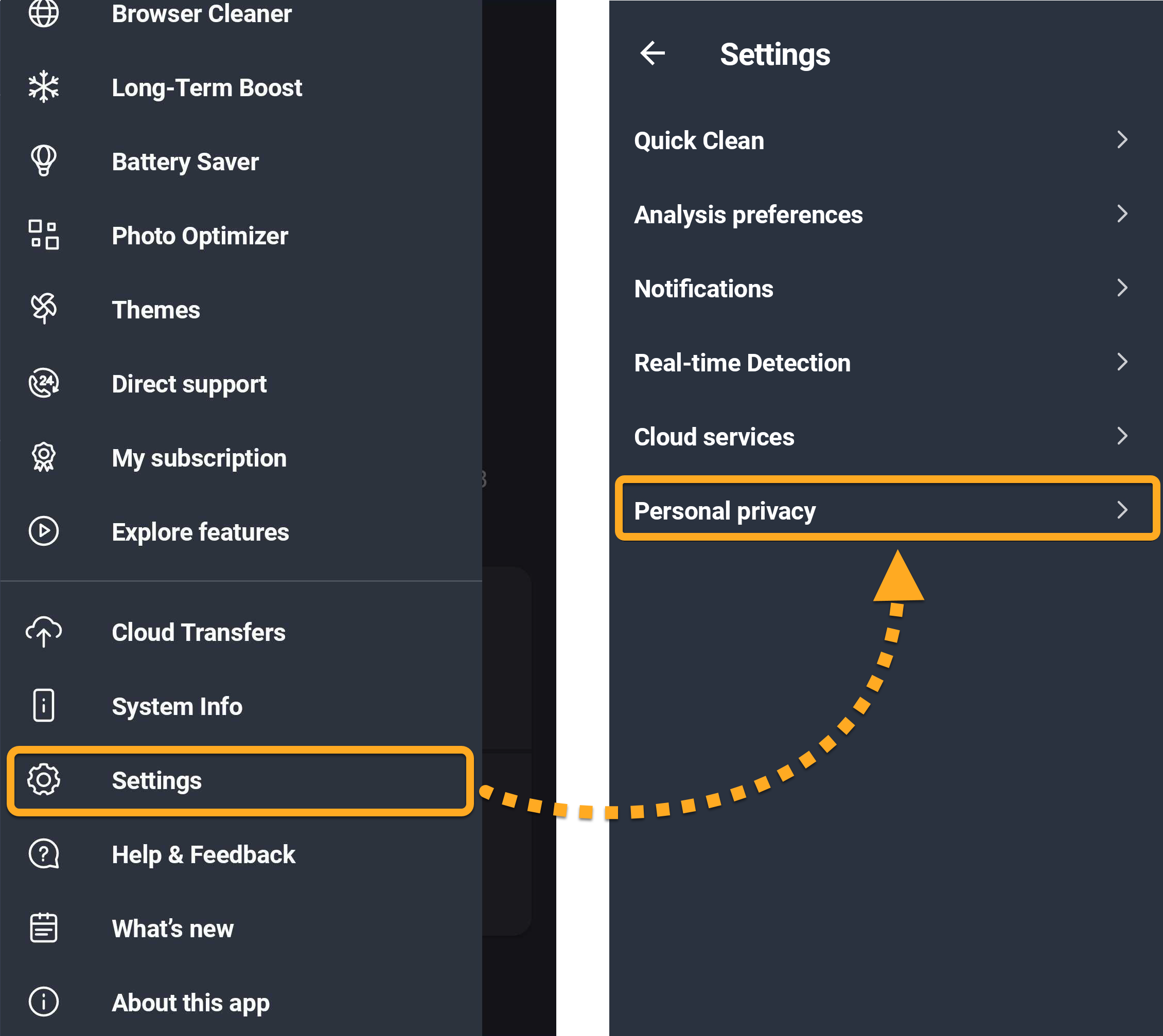Click the Long-Term Boost snowflake icon
1163x1036 pixels.
(44, 87)
